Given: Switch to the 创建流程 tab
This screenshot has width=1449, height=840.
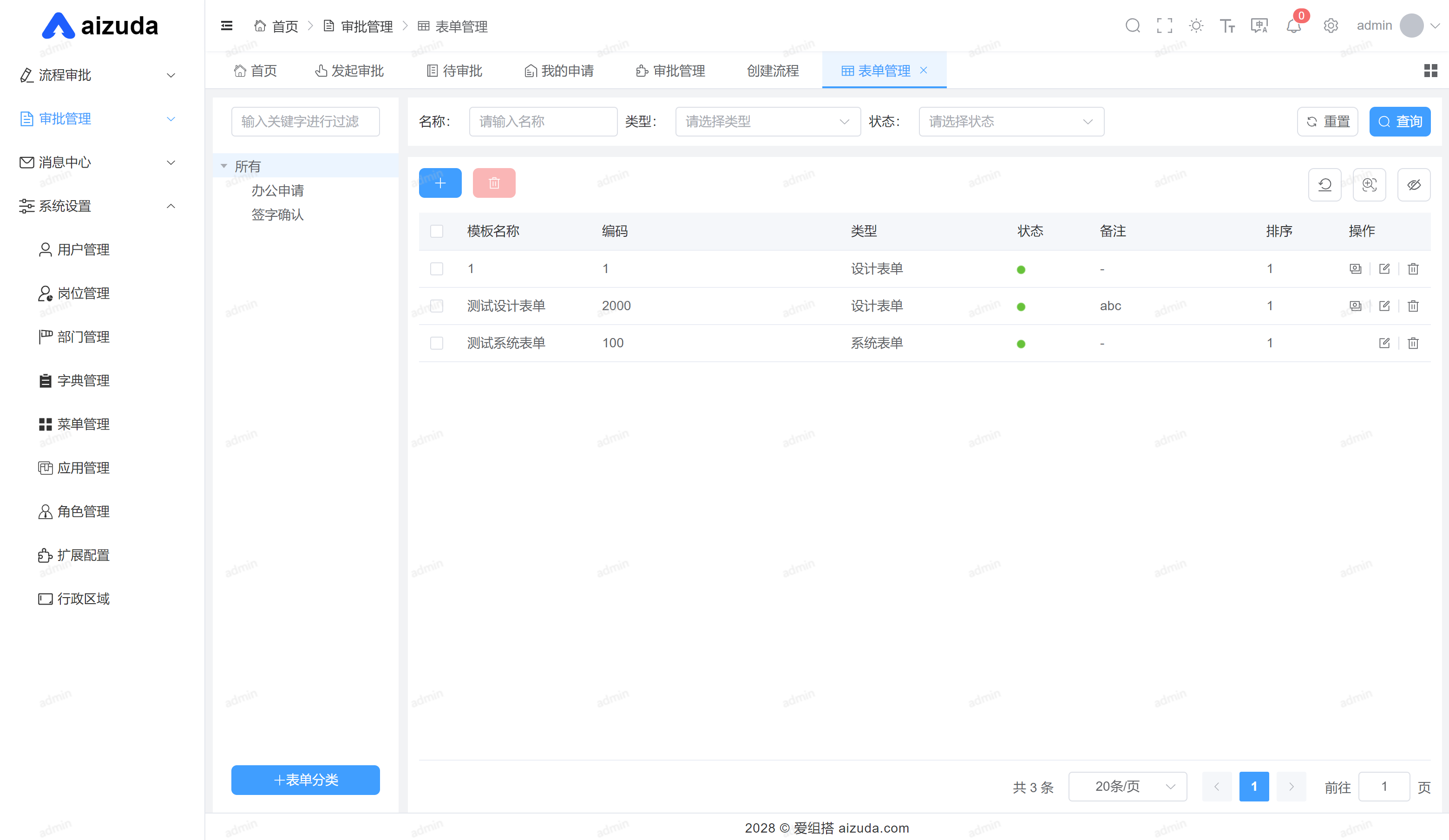Looking at the screenshot, I should 772,71.
